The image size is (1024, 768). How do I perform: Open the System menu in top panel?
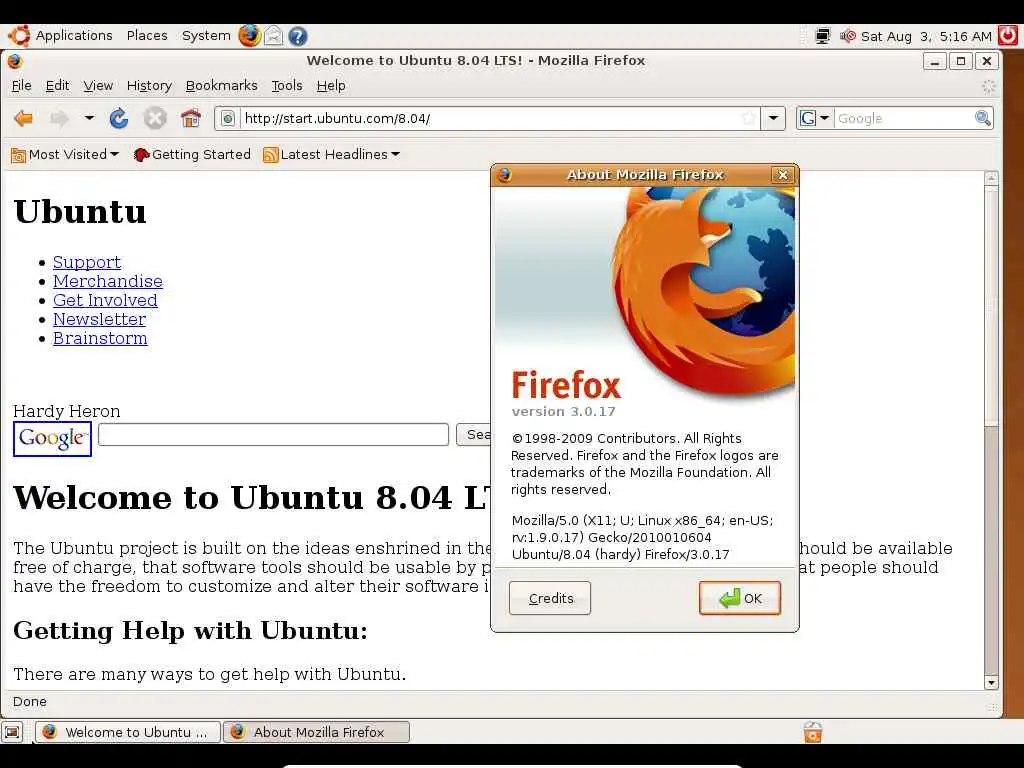206,35
